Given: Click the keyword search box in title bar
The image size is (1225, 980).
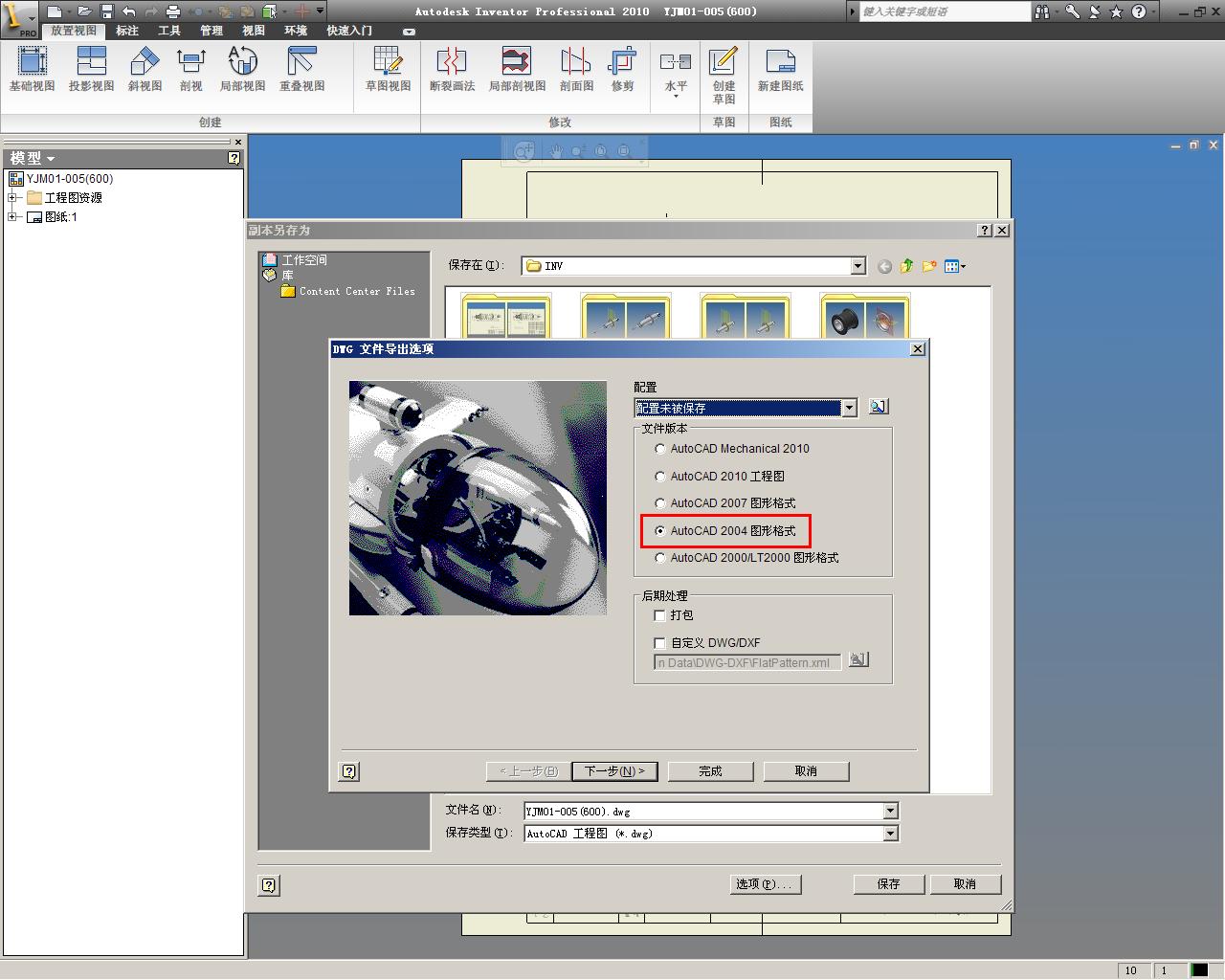Looking at the screenshot, I should 945,11.
